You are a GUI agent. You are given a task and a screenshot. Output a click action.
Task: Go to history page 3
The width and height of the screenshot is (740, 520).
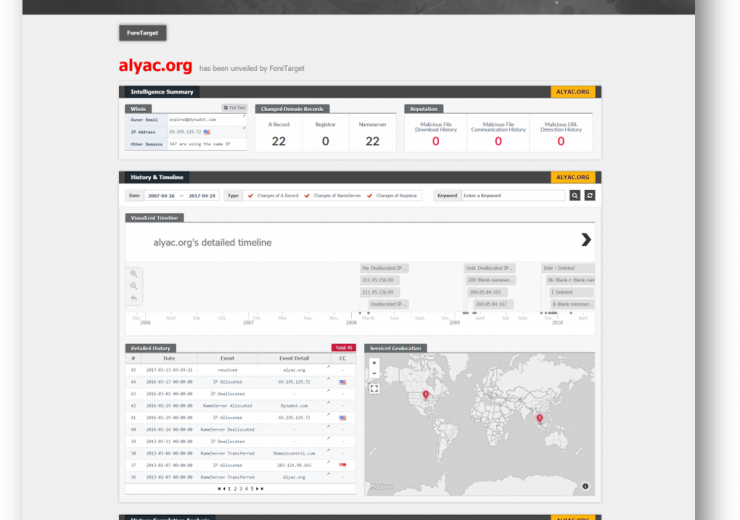pos(241,489)
